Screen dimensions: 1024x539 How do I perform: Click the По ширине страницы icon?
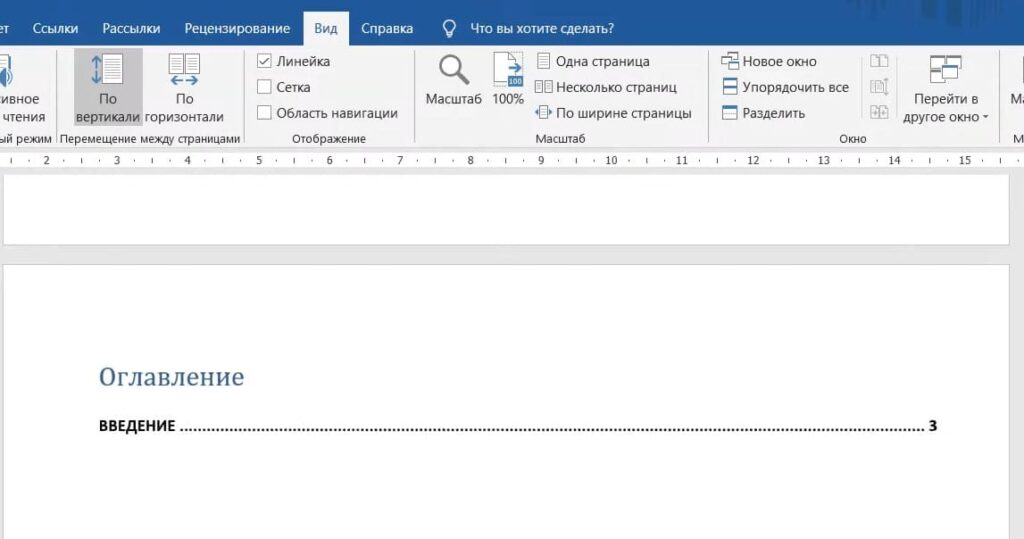pyautogui.click(x=543, y=112)
